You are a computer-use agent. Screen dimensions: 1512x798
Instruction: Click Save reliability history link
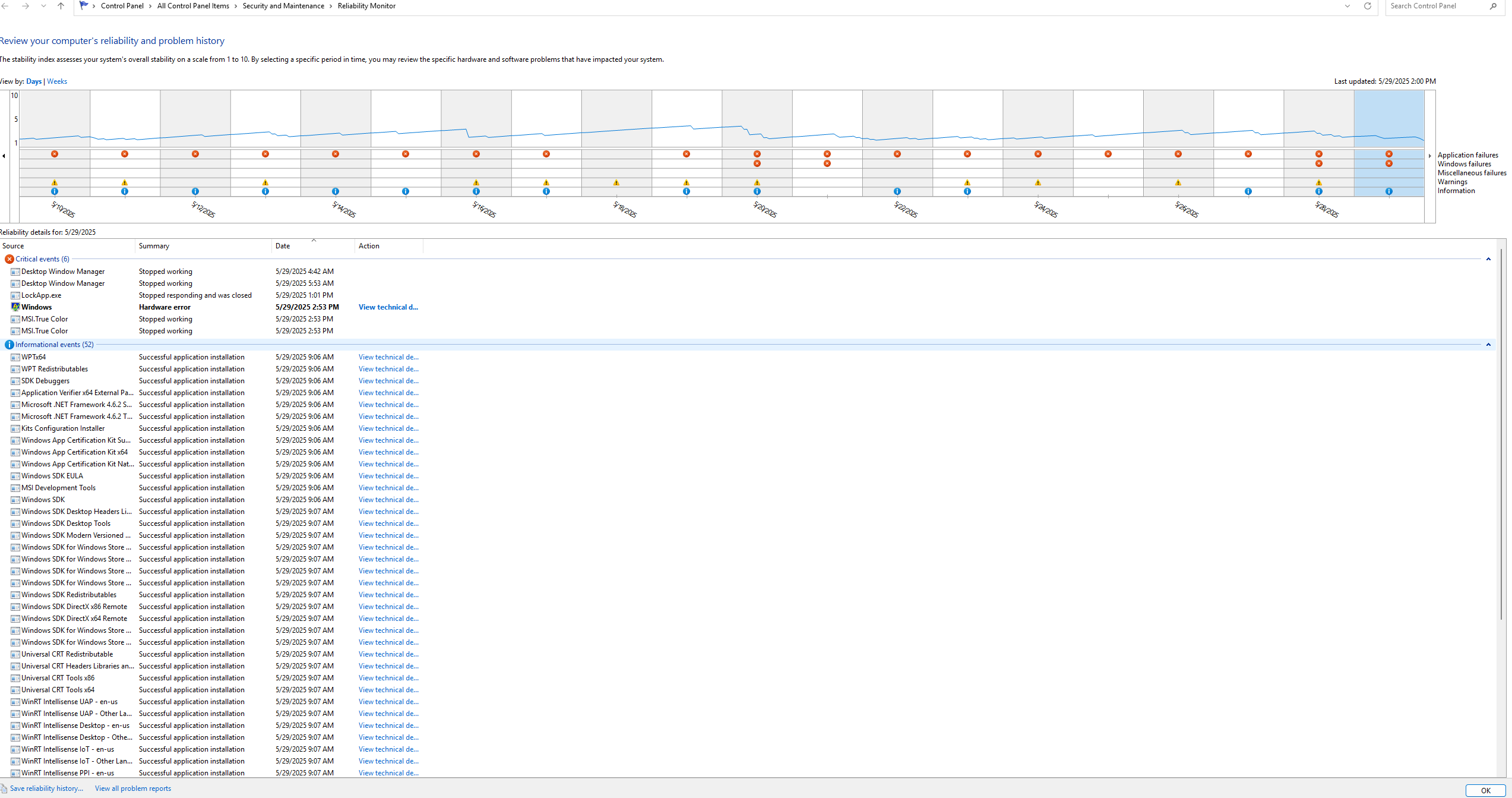[46, 788]
